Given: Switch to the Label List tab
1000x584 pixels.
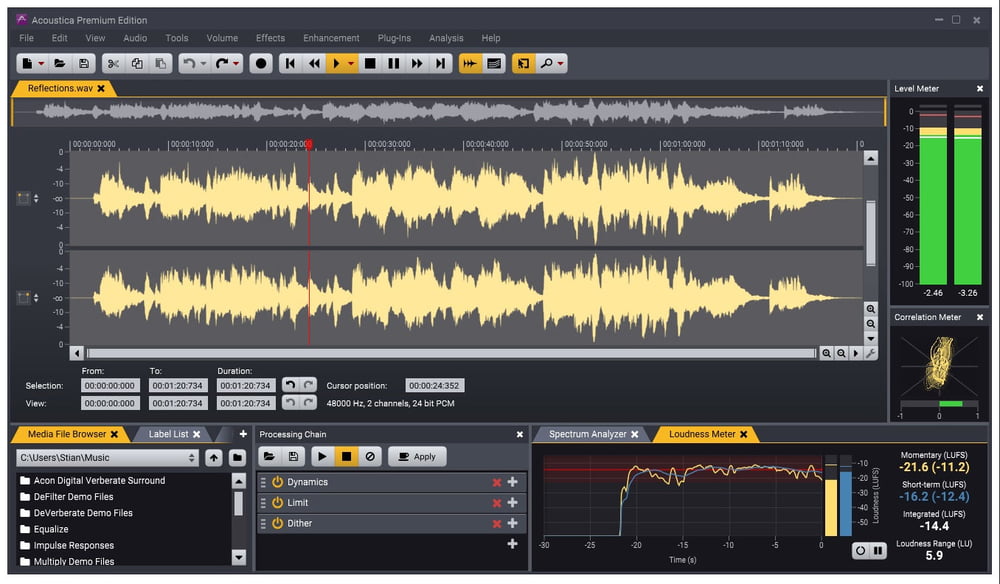Looking at the screenshot, I should pos(168,434).
